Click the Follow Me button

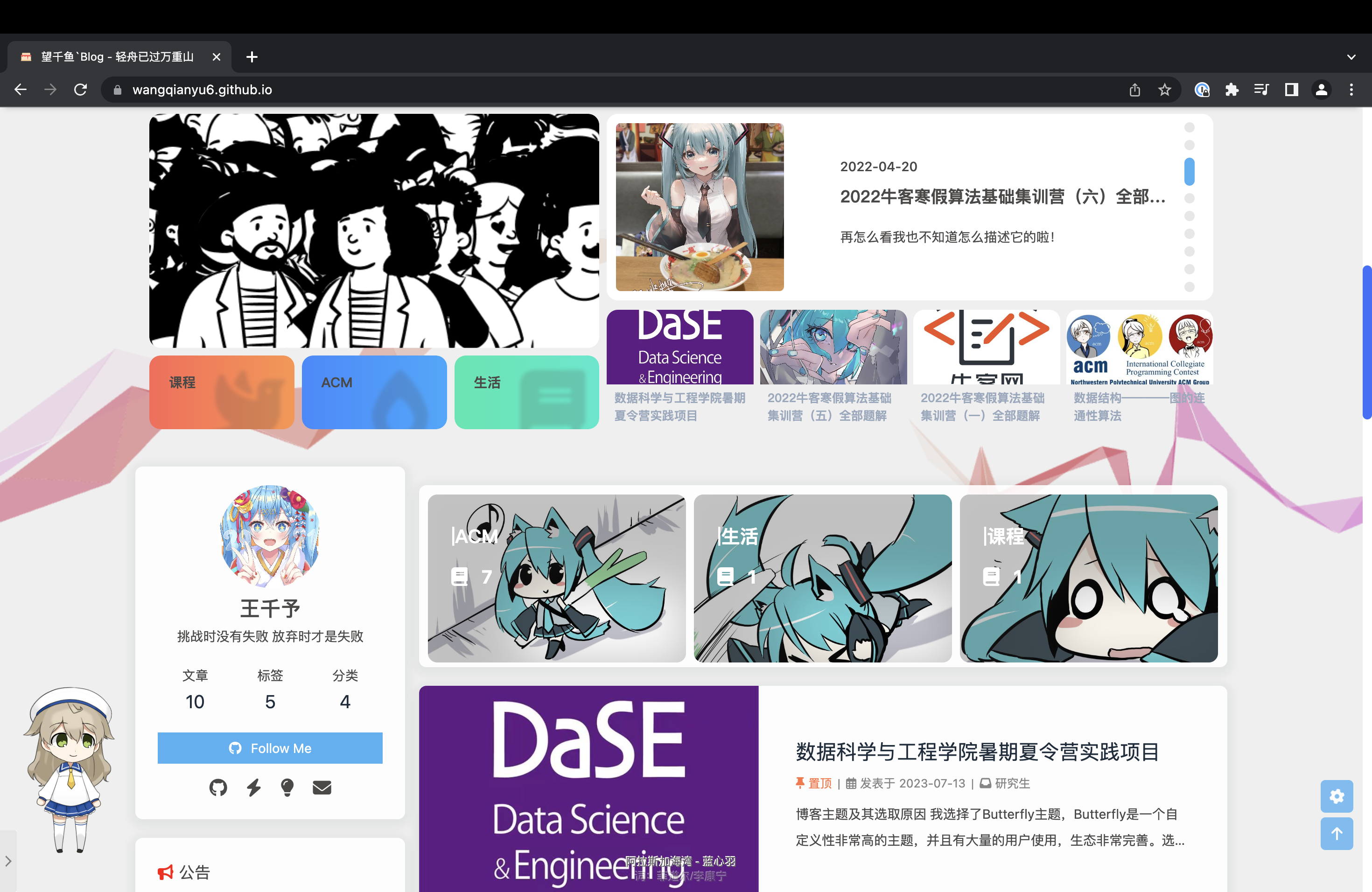point(270,748)
